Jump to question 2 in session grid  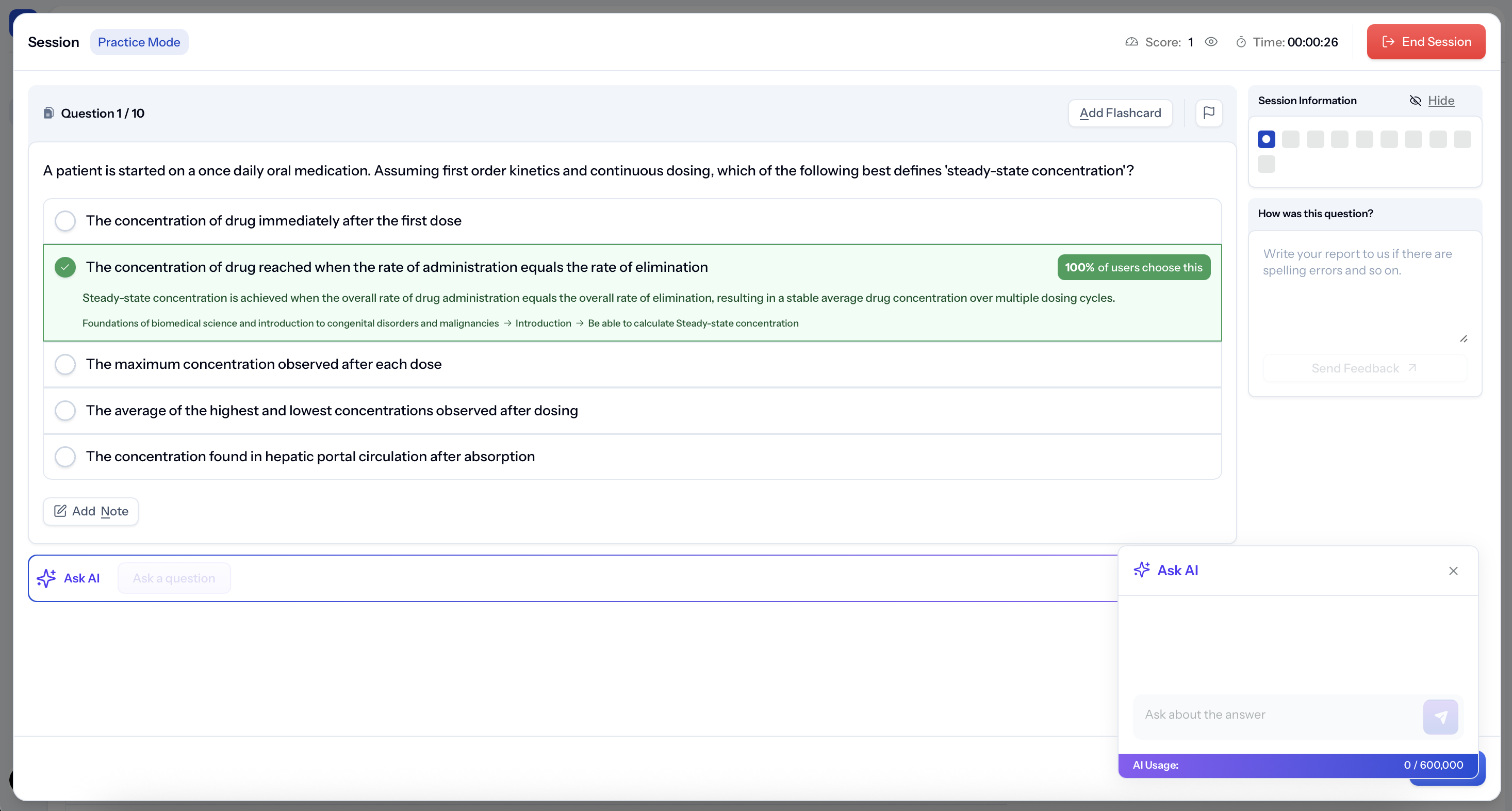[x=1291, y=139]
